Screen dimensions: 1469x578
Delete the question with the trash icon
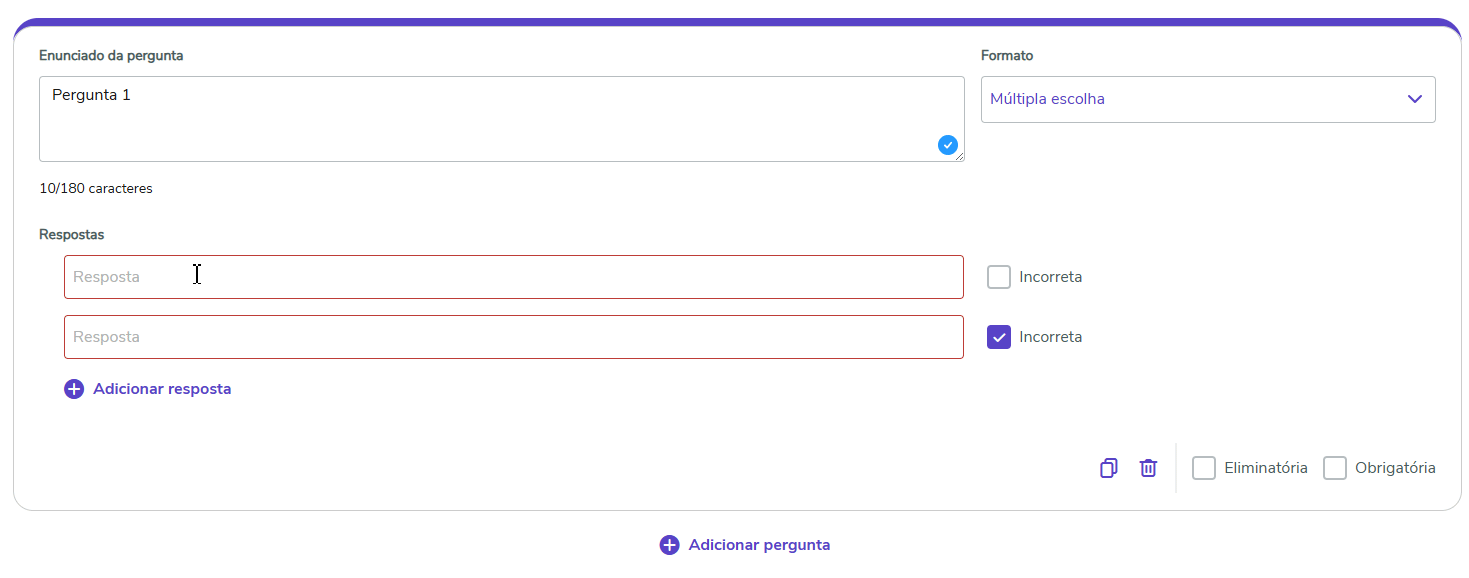pyautogui.click(x=1148, y=468)
